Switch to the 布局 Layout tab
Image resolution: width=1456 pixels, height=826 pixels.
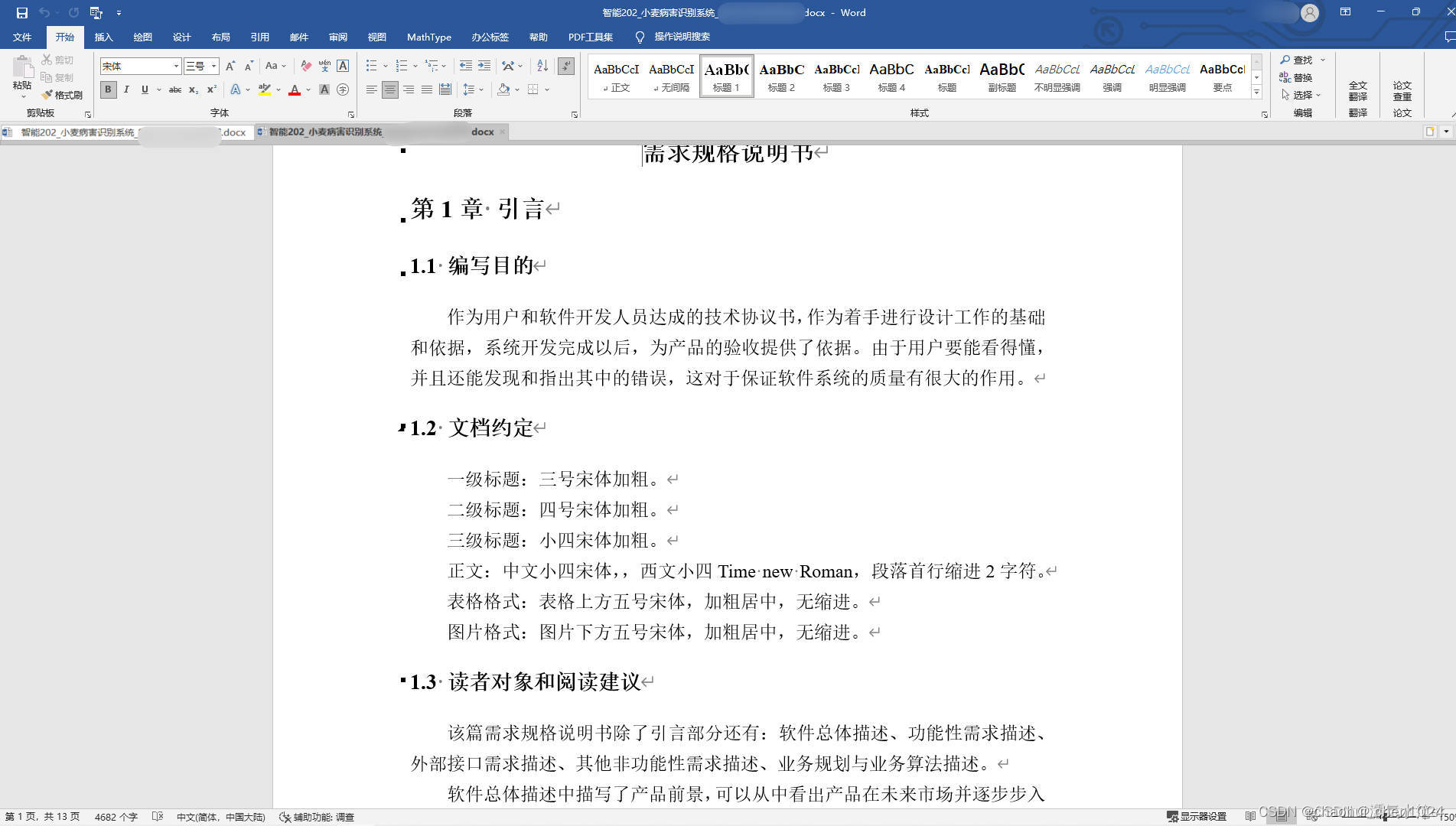point(220,37)
